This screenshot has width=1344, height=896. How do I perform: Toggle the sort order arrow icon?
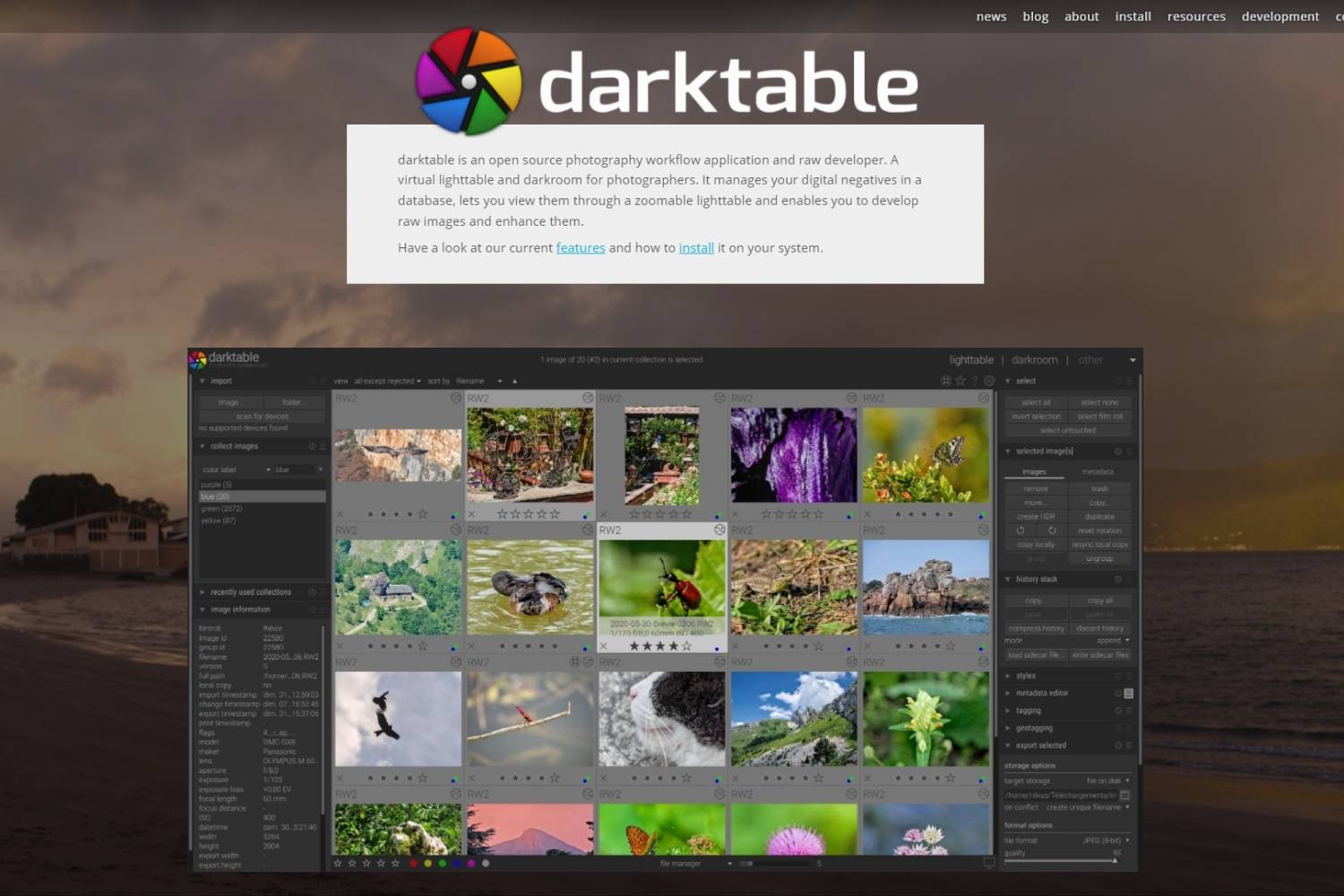pos(514,381)
